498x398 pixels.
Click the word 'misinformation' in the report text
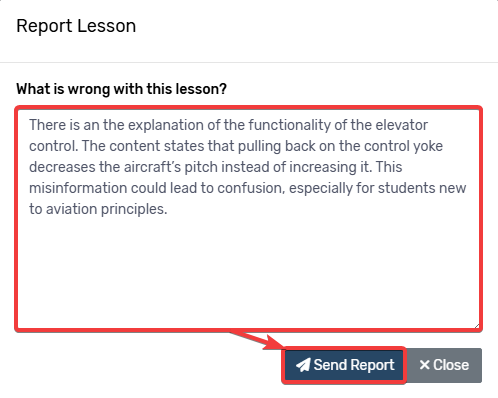pos(78,188)
